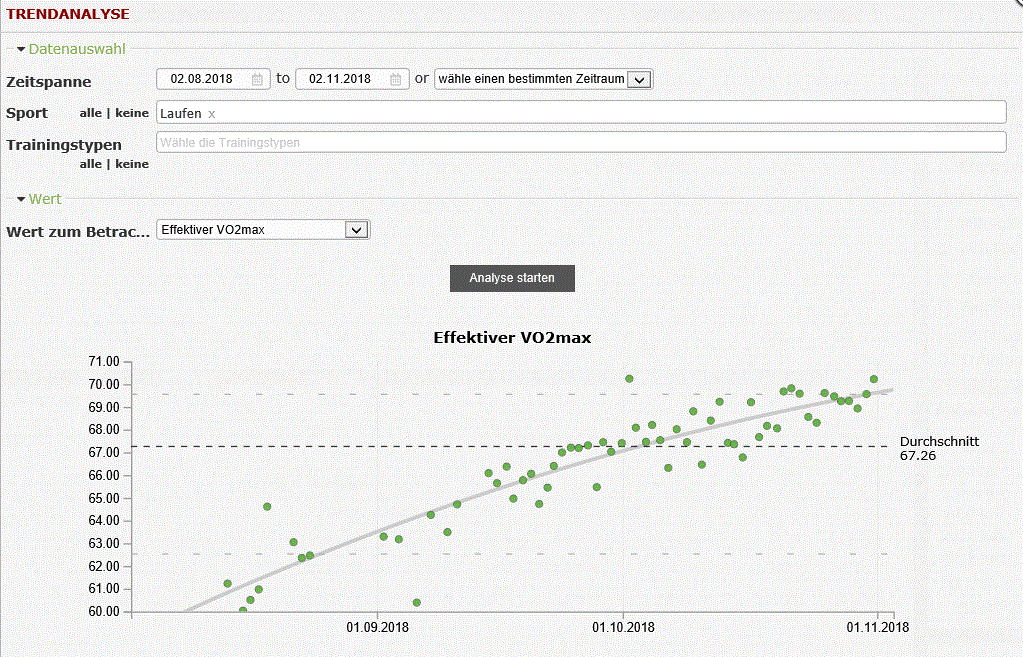1023x657 pixels.
Task: Focus the Trainingstypen input field
Action: pyautogui.click(x=580, y=142)
